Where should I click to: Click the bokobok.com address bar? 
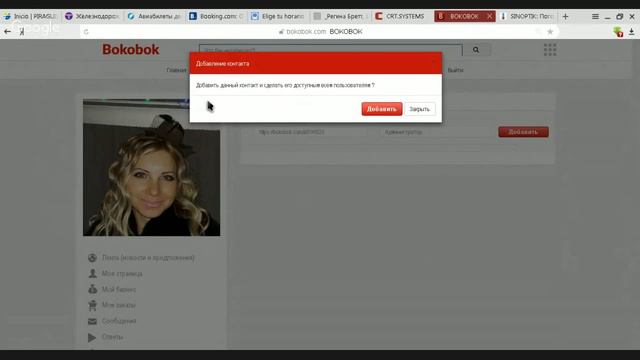point(320,31)
